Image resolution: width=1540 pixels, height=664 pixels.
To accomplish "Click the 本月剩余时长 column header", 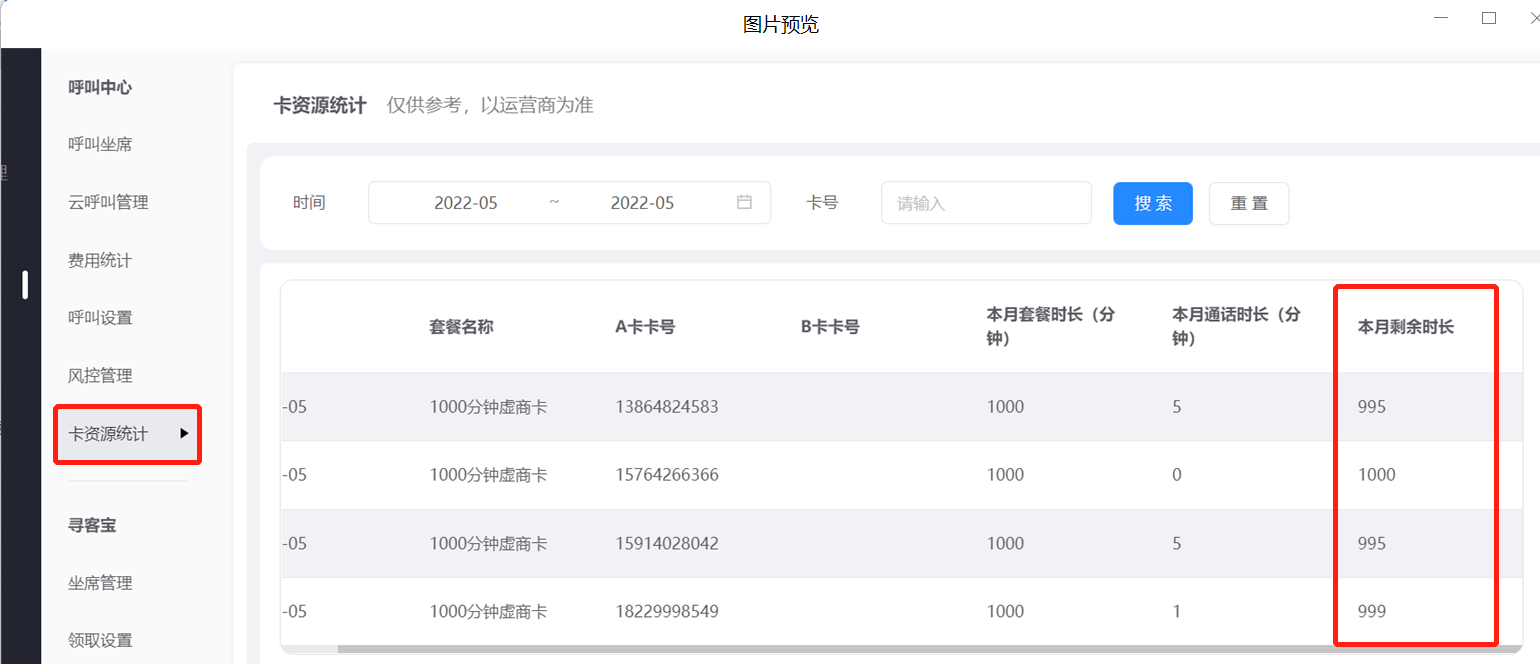I will click(x=1406, y=327).
